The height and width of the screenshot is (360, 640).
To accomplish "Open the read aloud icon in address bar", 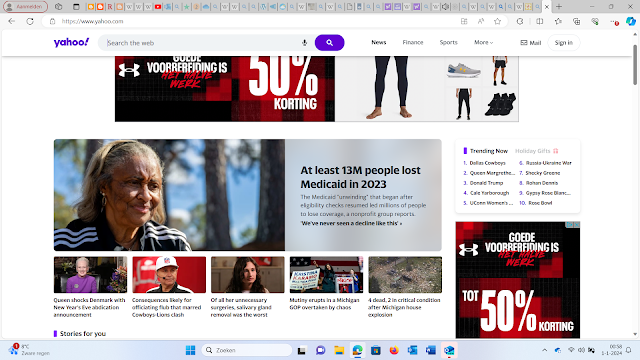I will [481, 21].
